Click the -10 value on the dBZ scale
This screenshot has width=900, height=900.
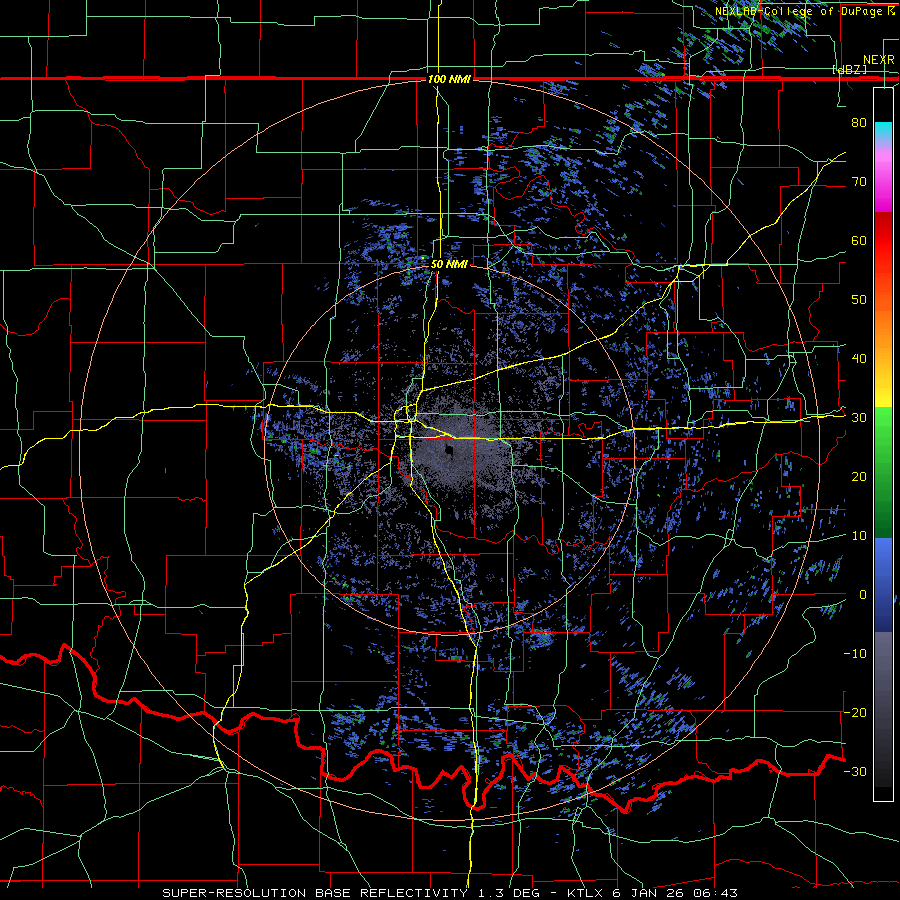tap(855, 654)
